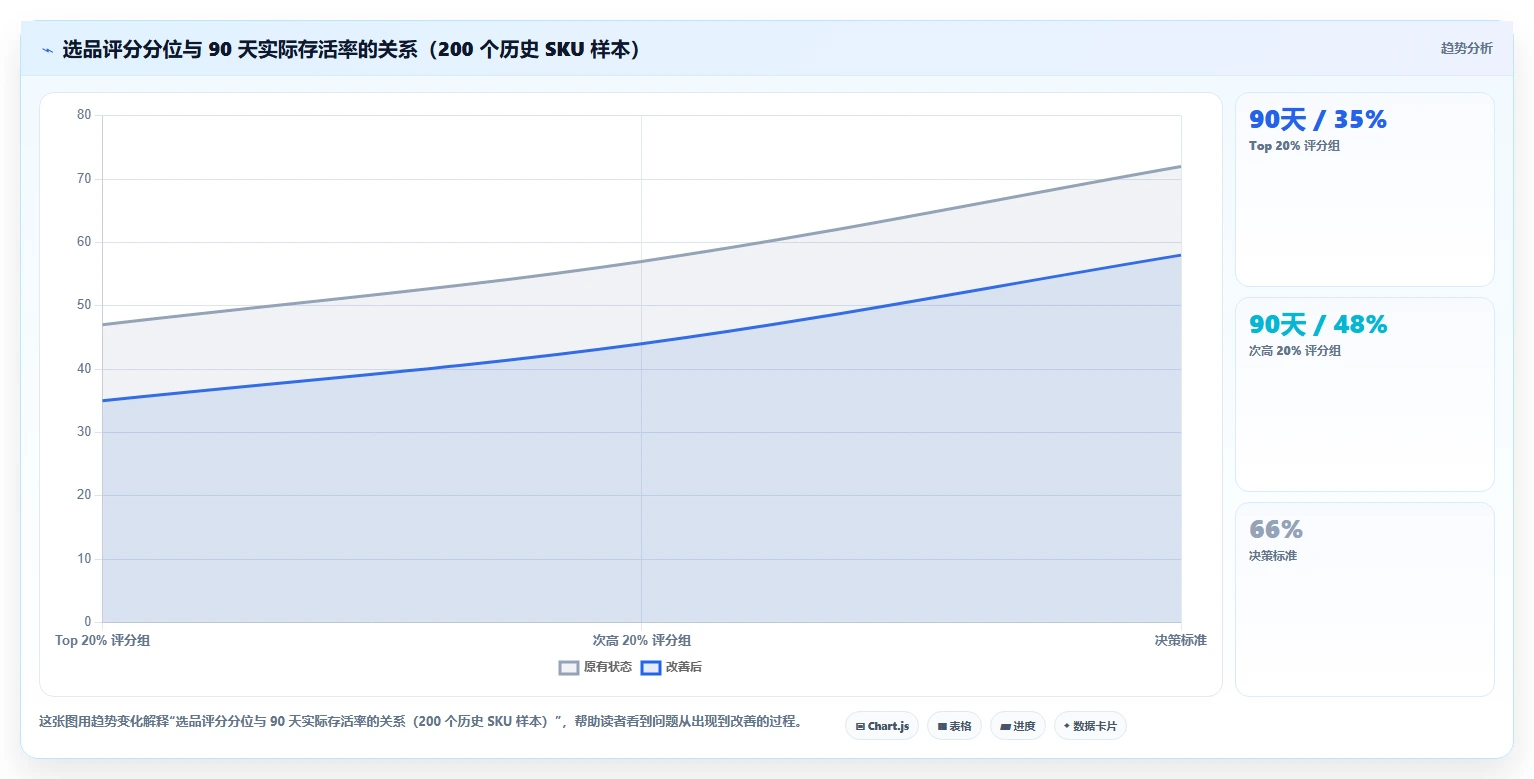Click the 决策标准 x-axis label
The width and height of the screenshot is (1534, 779).
[1180, 641]
